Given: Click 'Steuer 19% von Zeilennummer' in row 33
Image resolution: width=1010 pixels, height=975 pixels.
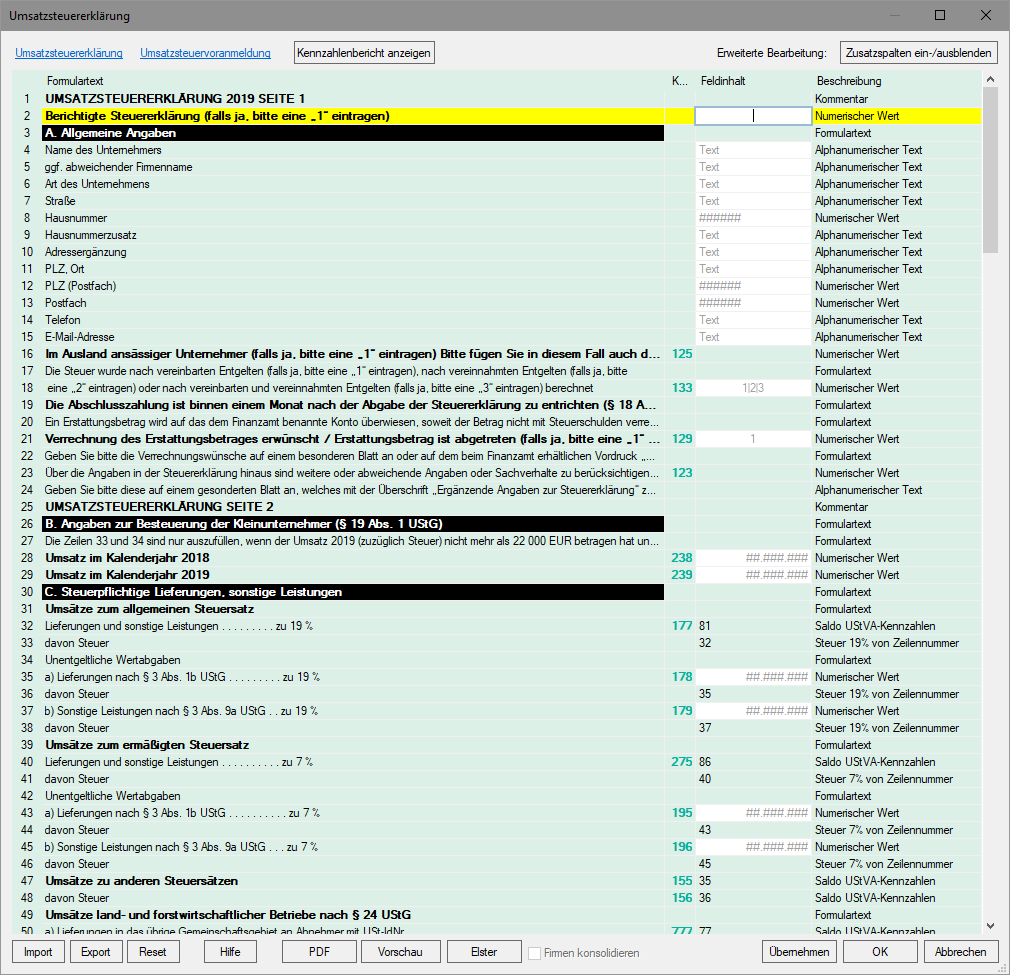Looking at the screenshot, I should coord(887,643).
